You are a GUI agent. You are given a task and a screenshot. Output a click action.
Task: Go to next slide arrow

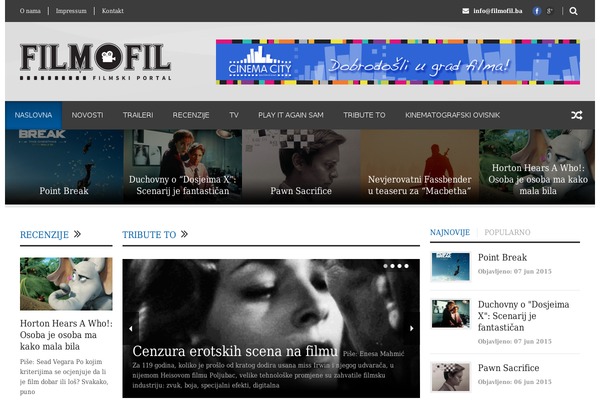412,328
